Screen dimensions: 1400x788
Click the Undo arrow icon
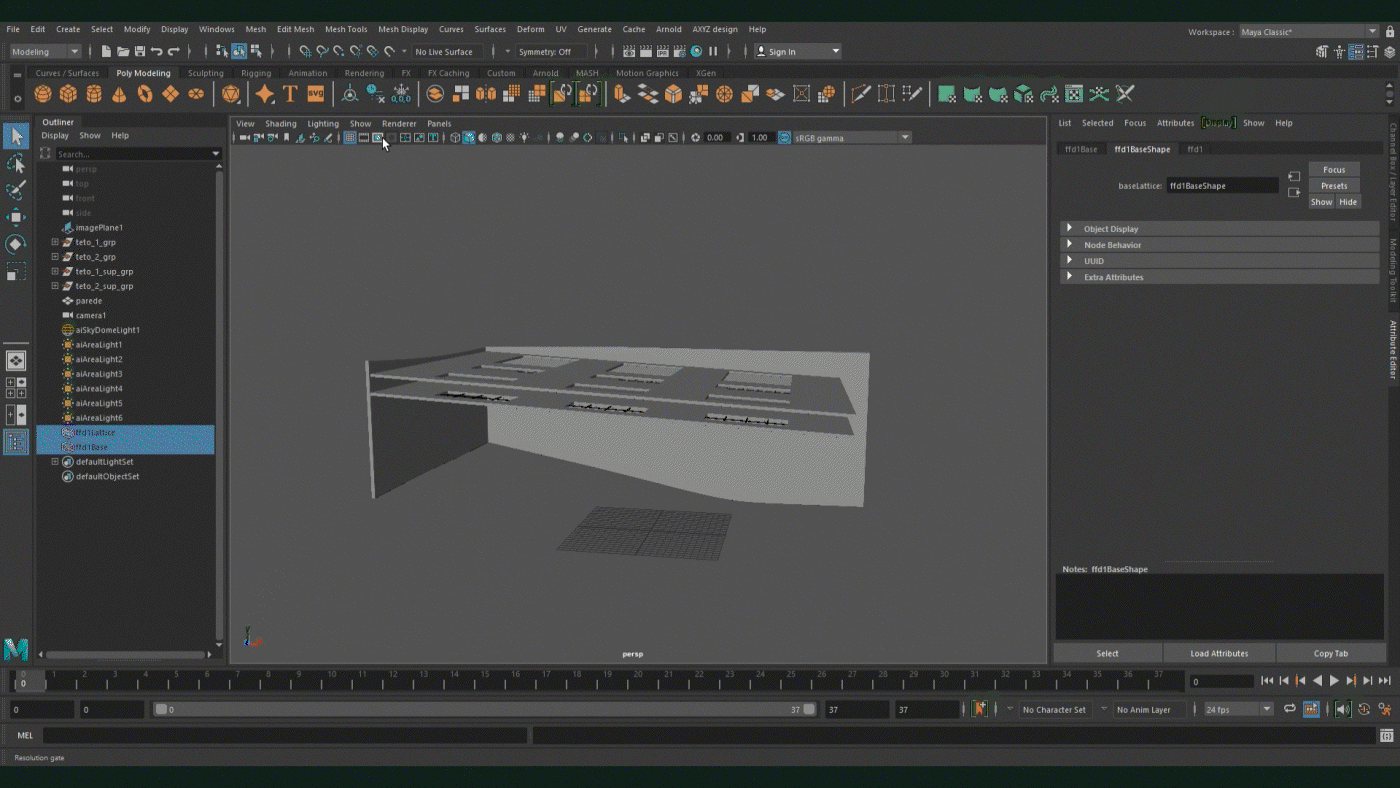point(156,51)
